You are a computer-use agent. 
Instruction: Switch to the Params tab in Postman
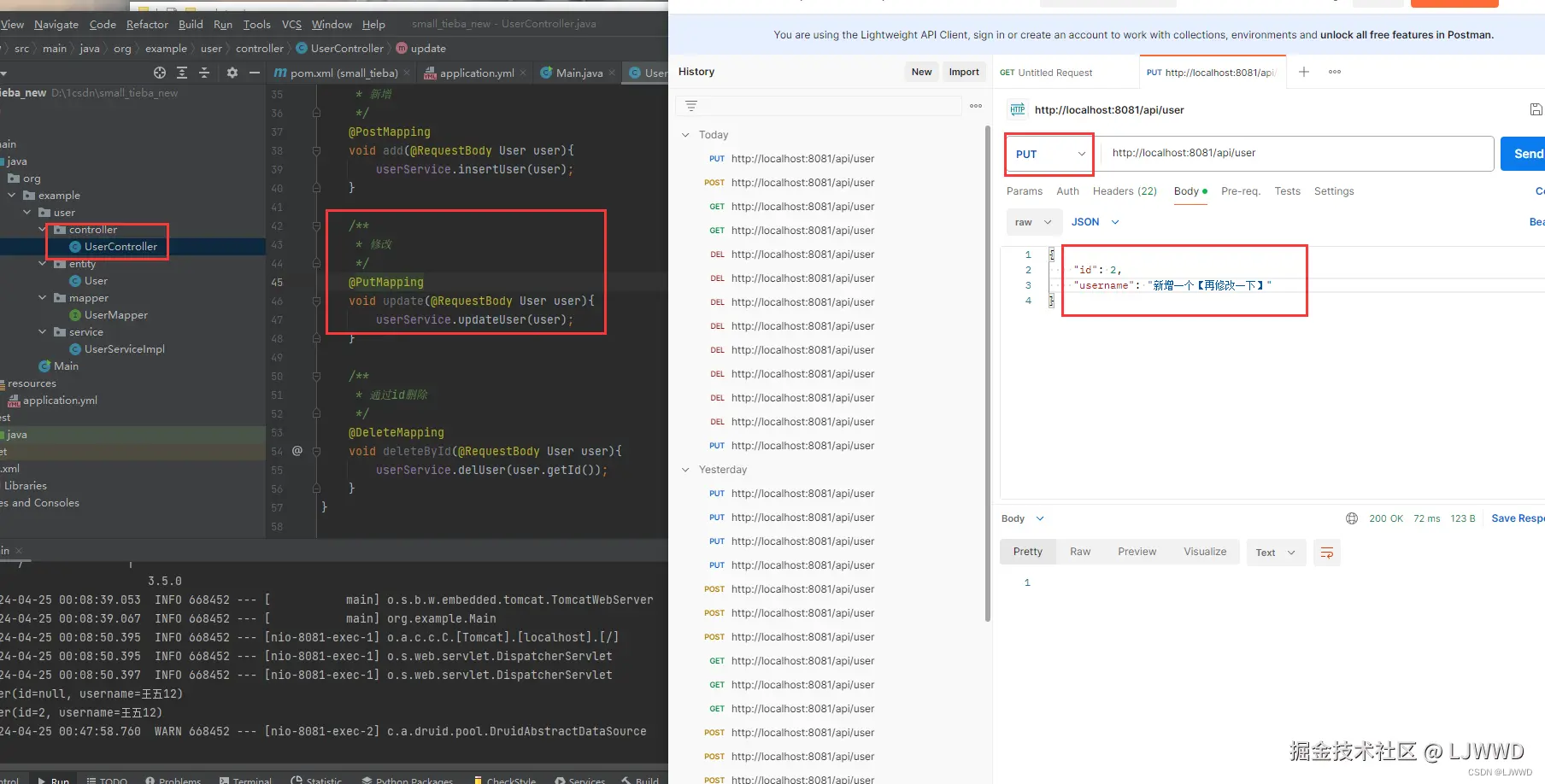[x=1025, y=191]
